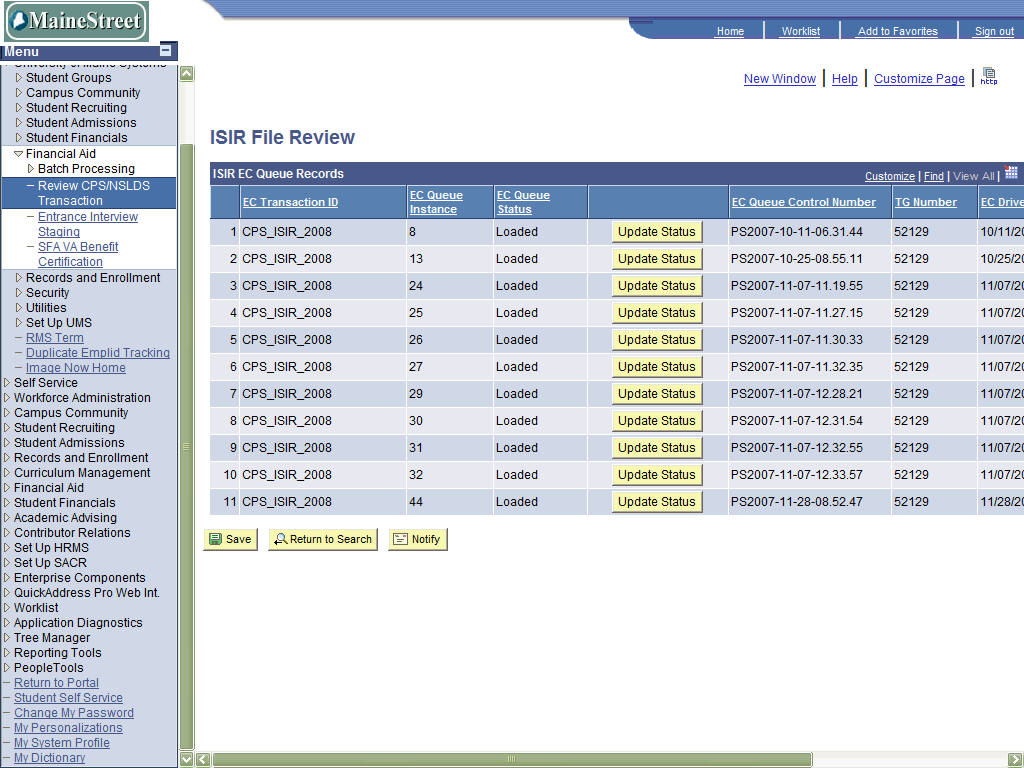Click Customize Page link
Screen dimensions: 1024x768
tap(919, 78)
